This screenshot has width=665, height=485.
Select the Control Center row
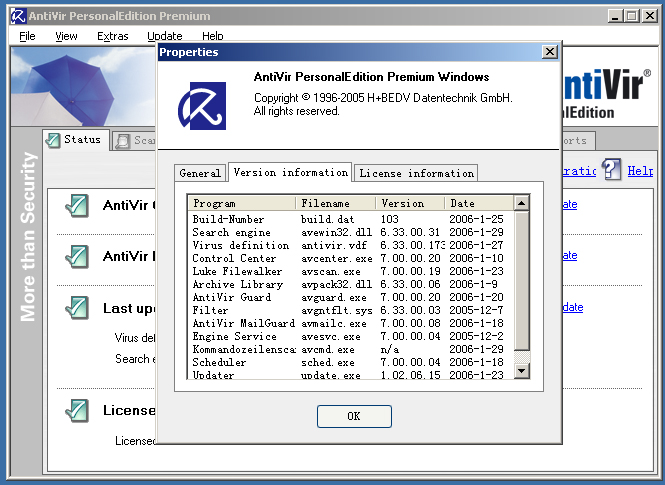pyautogui.click(x=351, y=258)
